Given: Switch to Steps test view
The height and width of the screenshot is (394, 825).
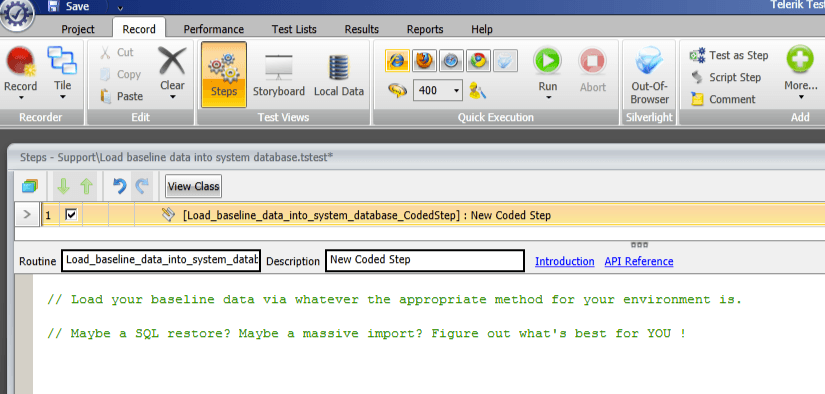Looking at the screenshot, I should pos(224,75).
